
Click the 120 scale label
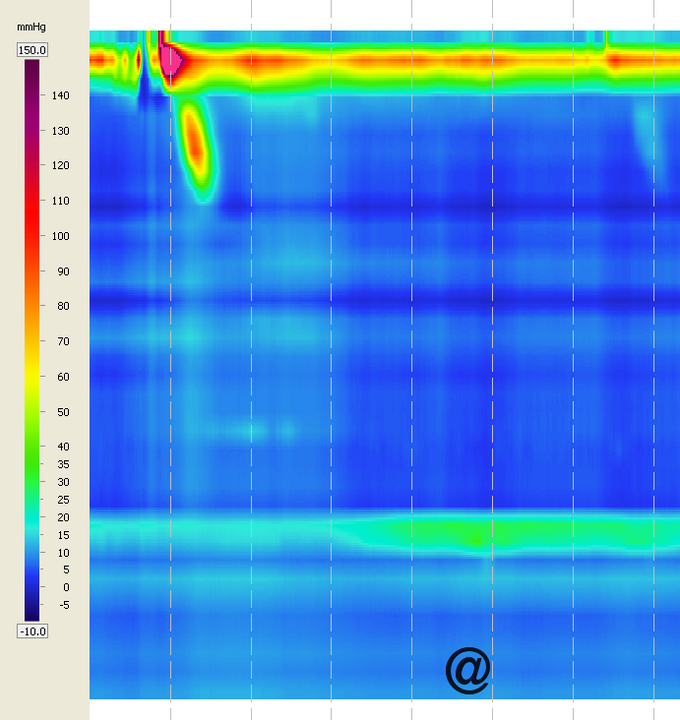click(x=61, y=165)
